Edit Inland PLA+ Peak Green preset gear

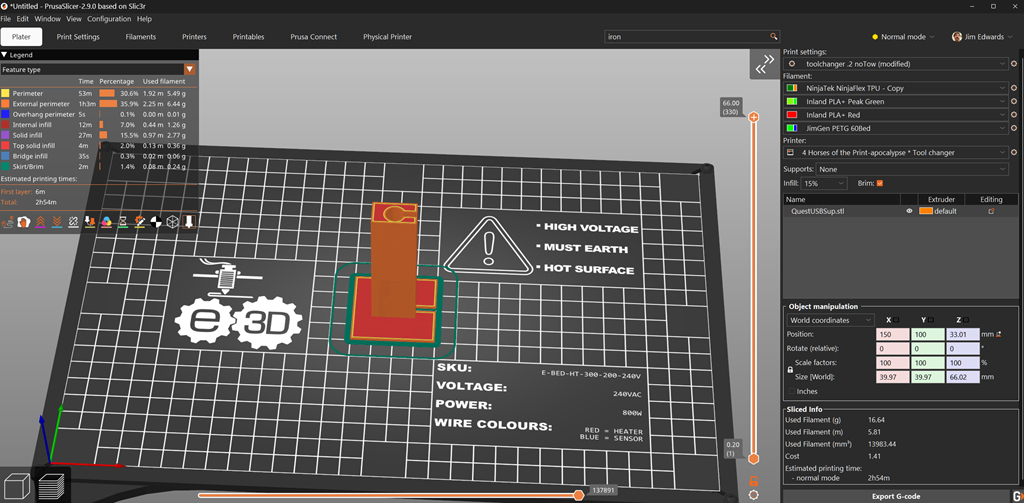pos(1014,101)
